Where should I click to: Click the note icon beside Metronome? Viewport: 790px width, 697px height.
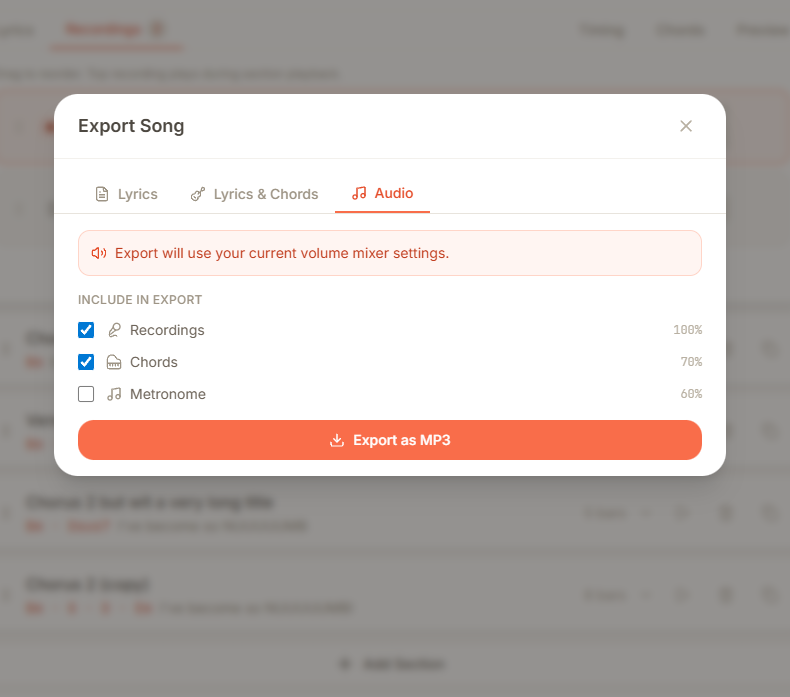(x=114, y=394)
